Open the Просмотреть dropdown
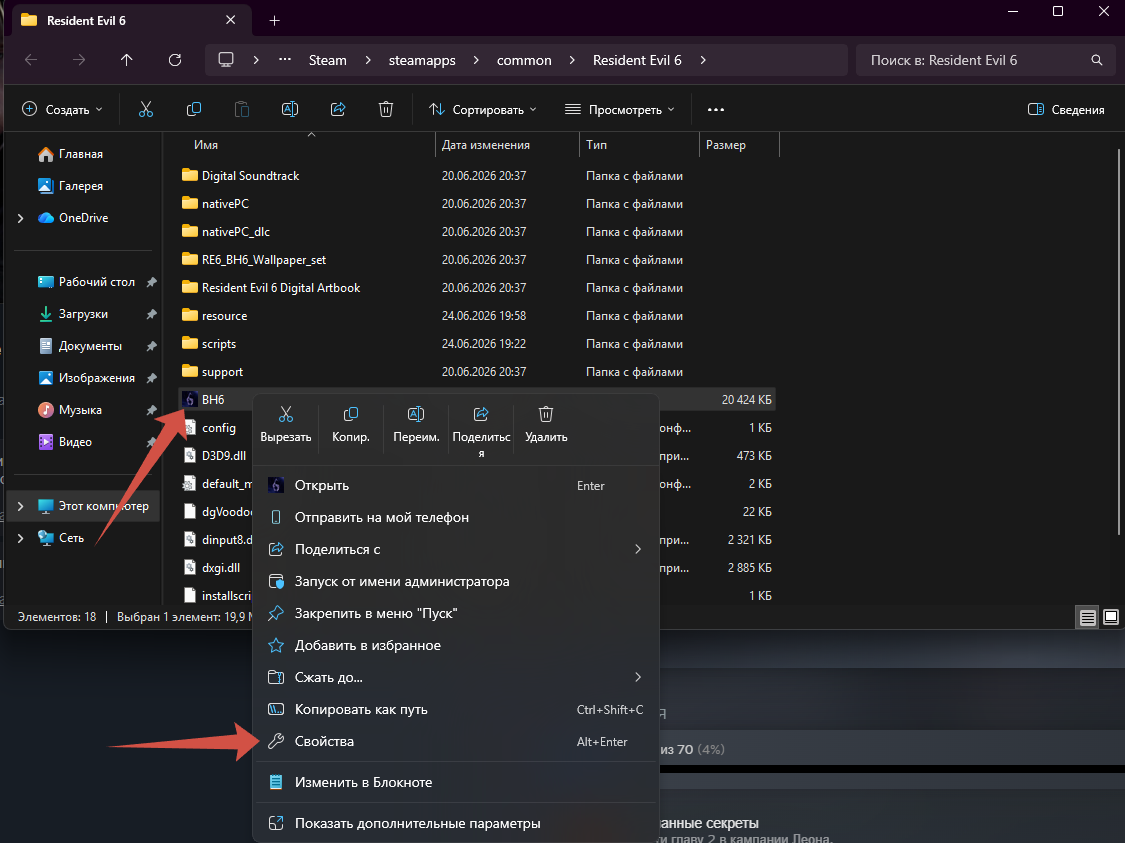Screen dimensions: 1125x843 point(619,110)
